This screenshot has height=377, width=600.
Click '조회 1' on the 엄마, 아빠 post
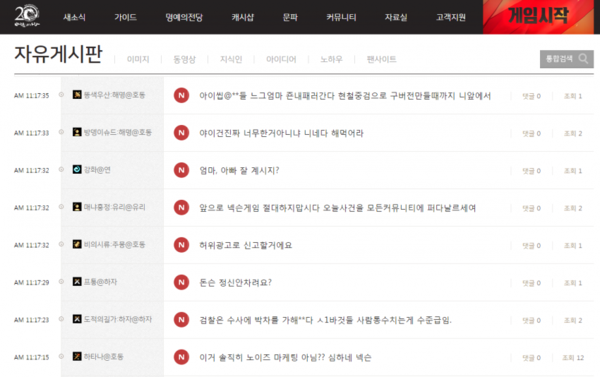click(x=573, y=171)
